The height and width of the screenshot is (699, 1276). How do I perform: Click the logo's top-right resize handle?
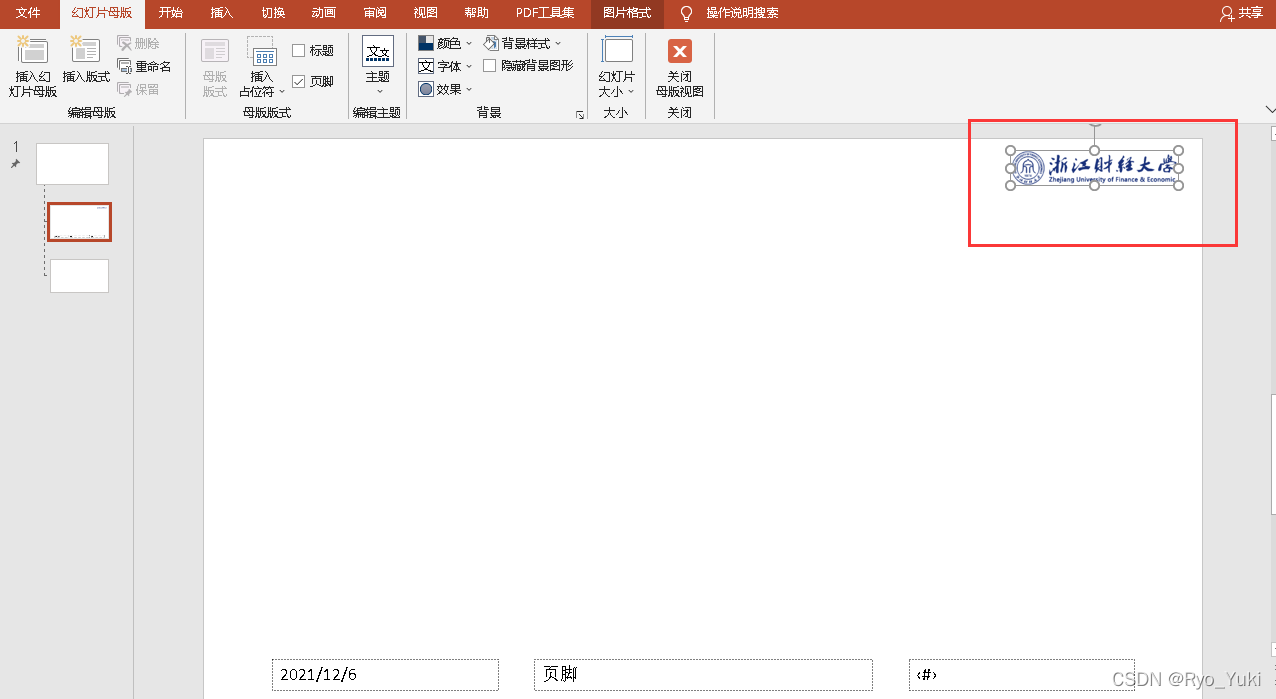click(x=1179, y=151)
